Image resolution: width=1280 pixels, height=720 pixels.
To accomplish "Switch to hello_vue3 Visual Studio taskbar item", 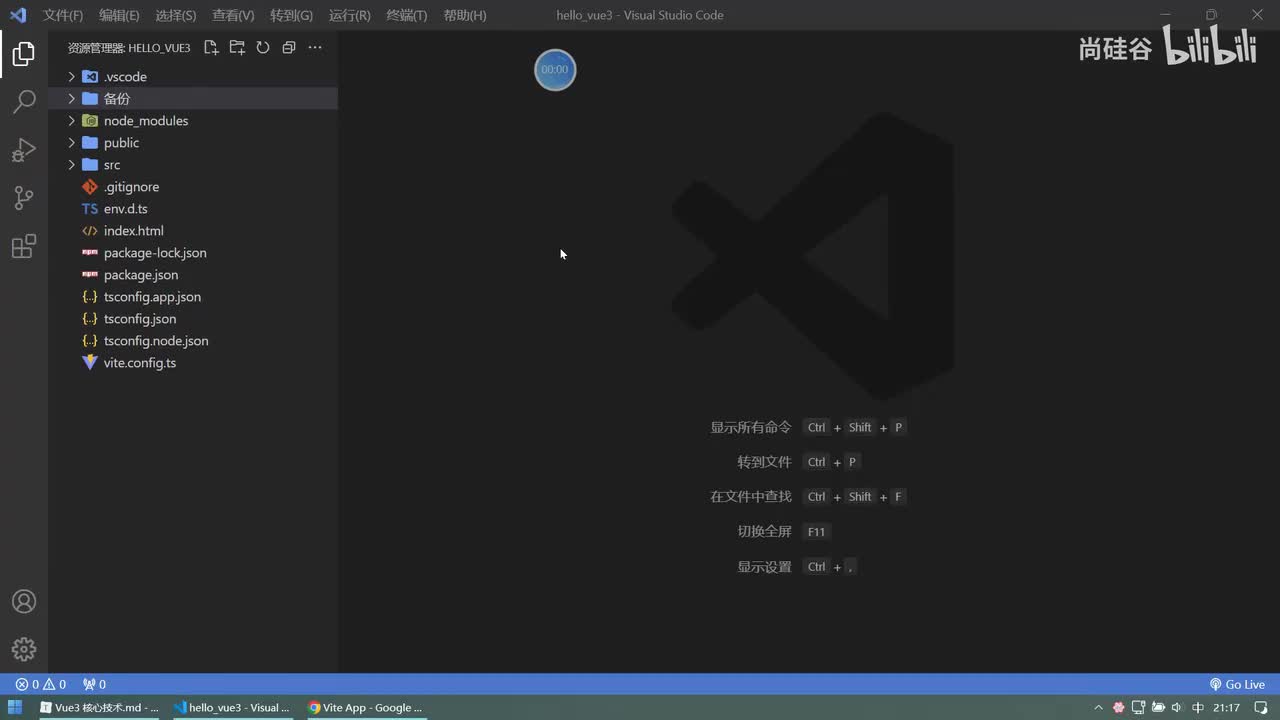I will [x=233, y=708].
